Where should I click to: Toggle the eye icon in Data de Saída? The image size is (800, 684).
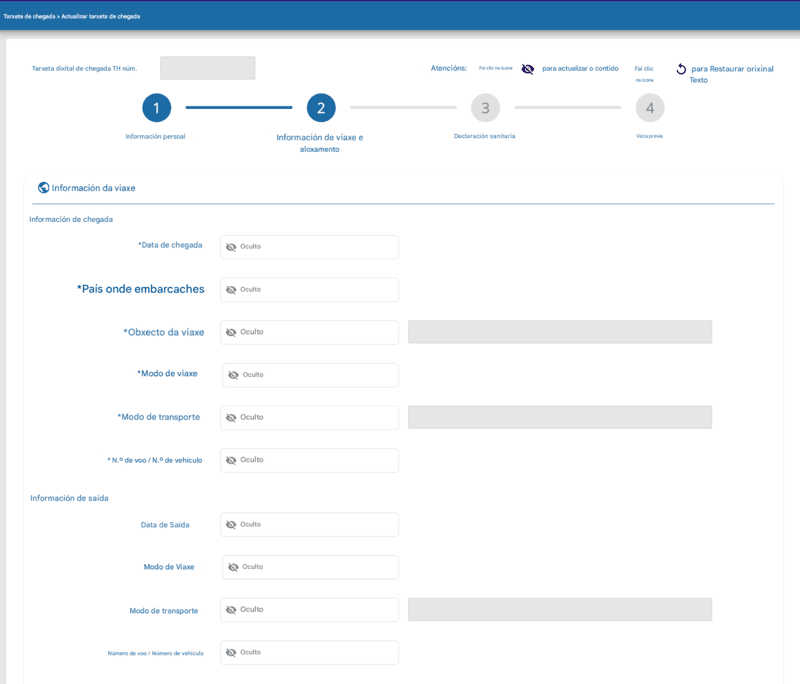[231, 524]
